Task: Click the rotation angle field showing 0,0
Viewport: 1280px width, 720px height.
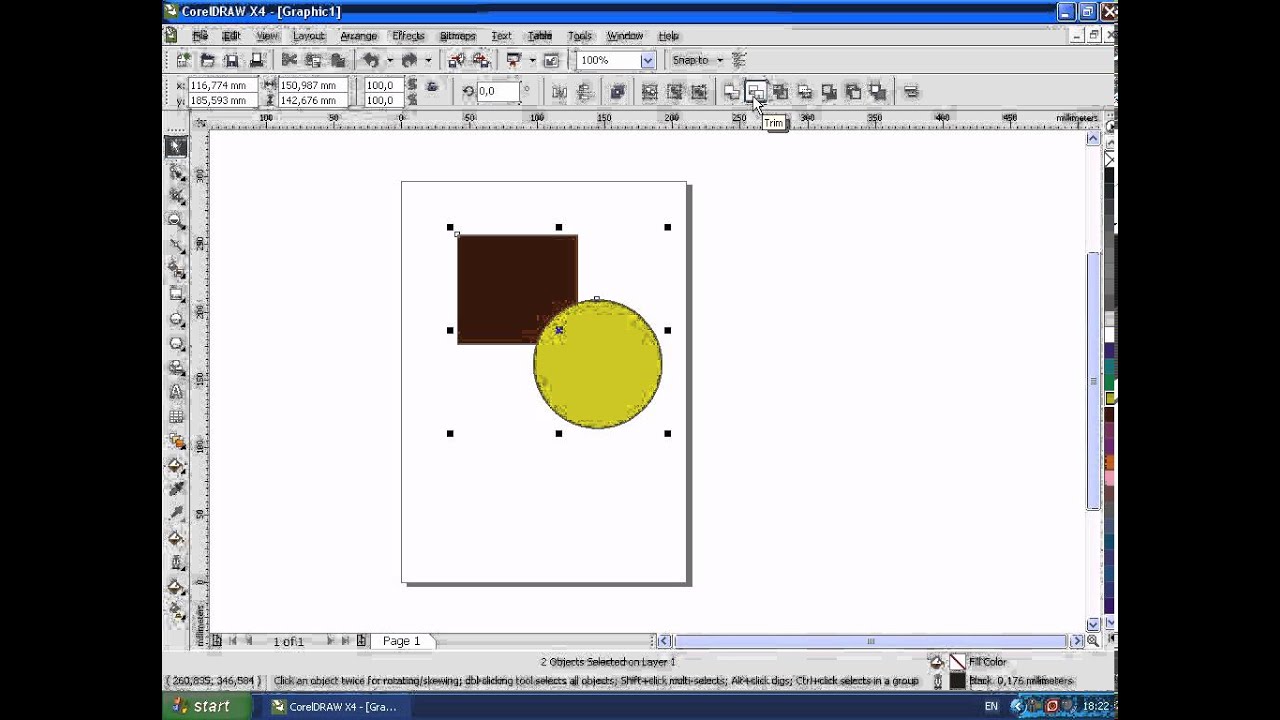Action: tap(498, 91)
